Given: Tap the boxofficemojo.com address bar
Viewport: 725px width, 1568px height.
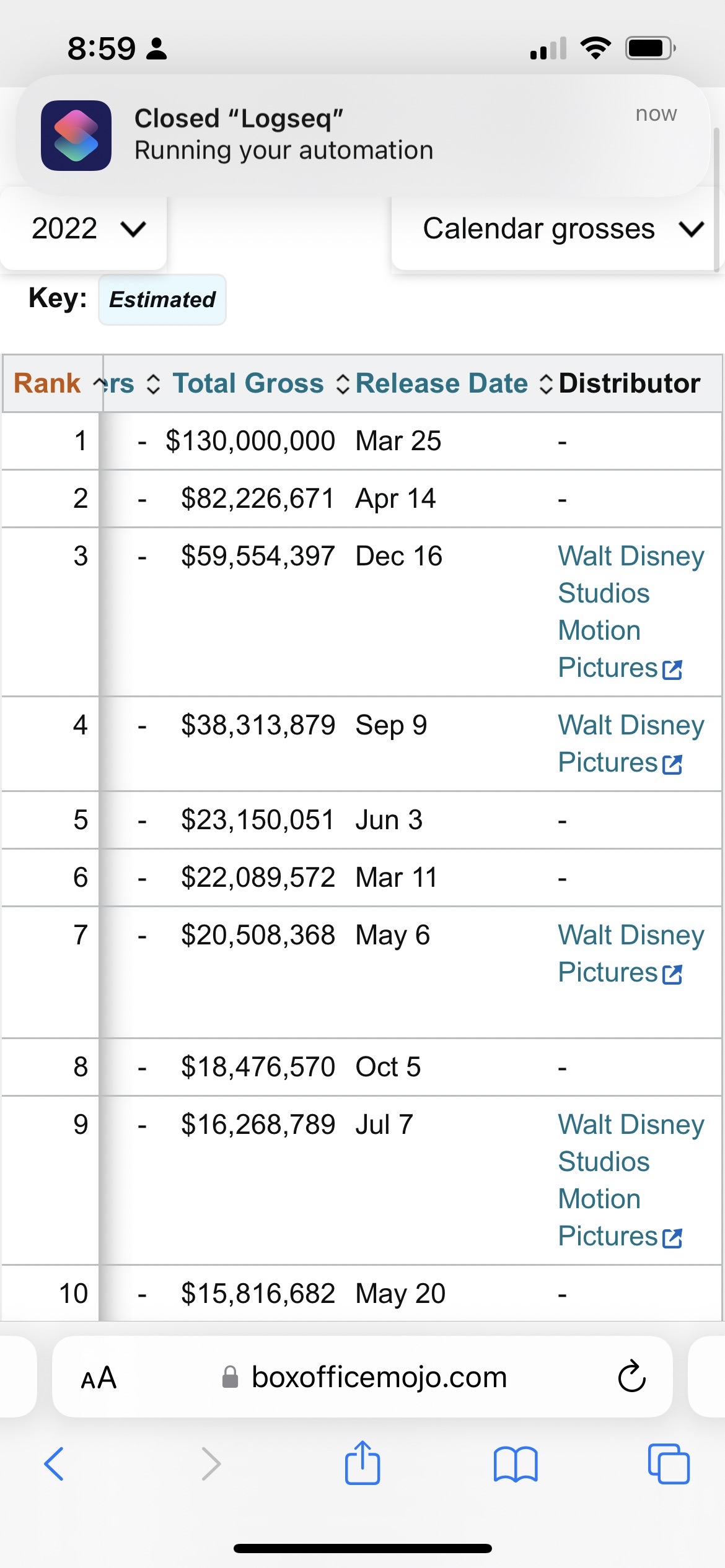Looking at the screenshot, I should (378, 1377).
